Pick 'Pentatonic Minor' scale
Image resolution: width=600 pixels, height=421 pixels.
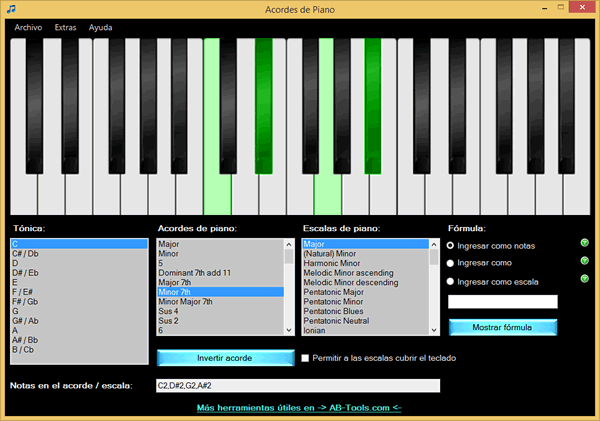[x=366, y=302]
